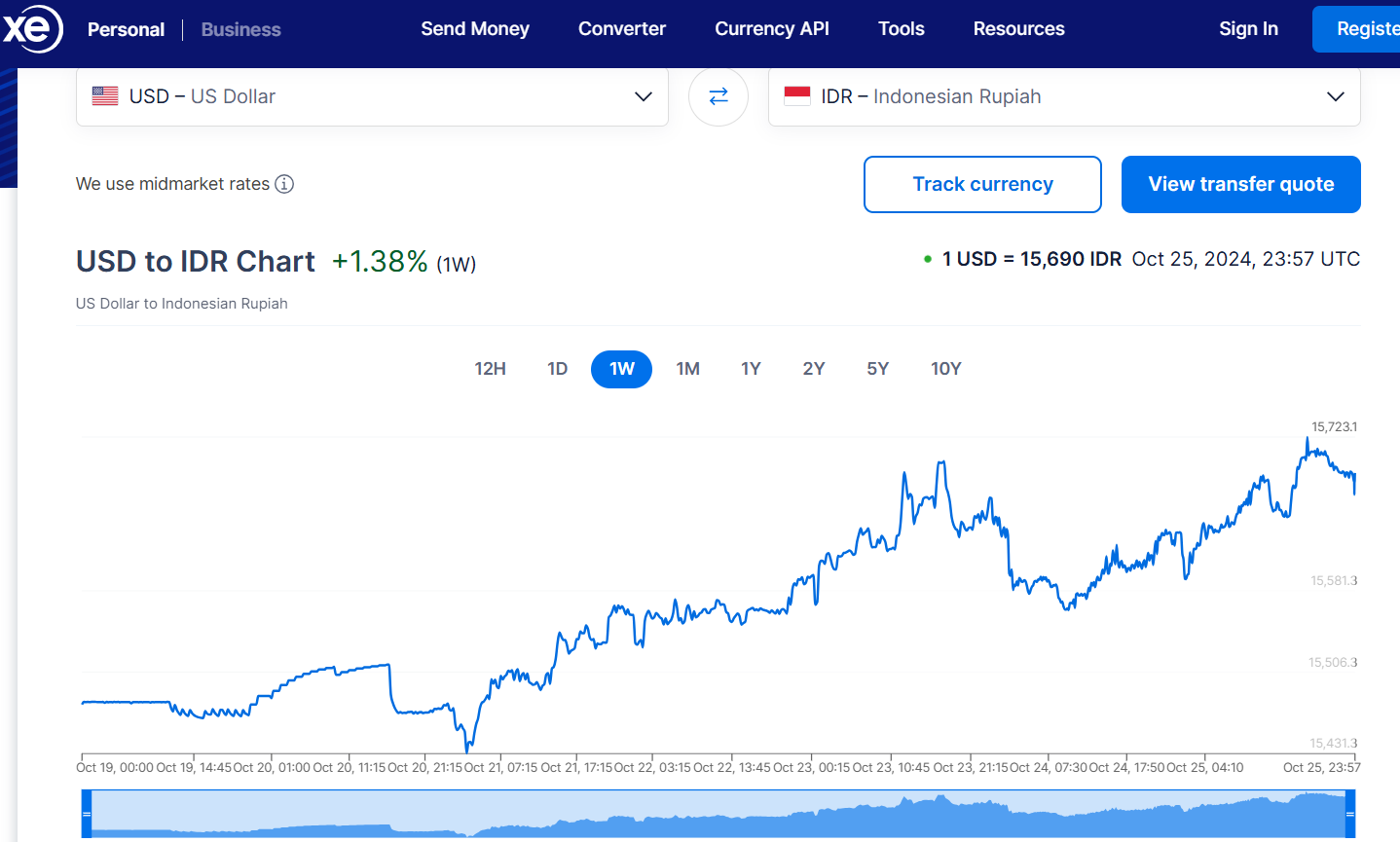Click the left range slider handle
1400x842 pixels.
click(87, 814)
